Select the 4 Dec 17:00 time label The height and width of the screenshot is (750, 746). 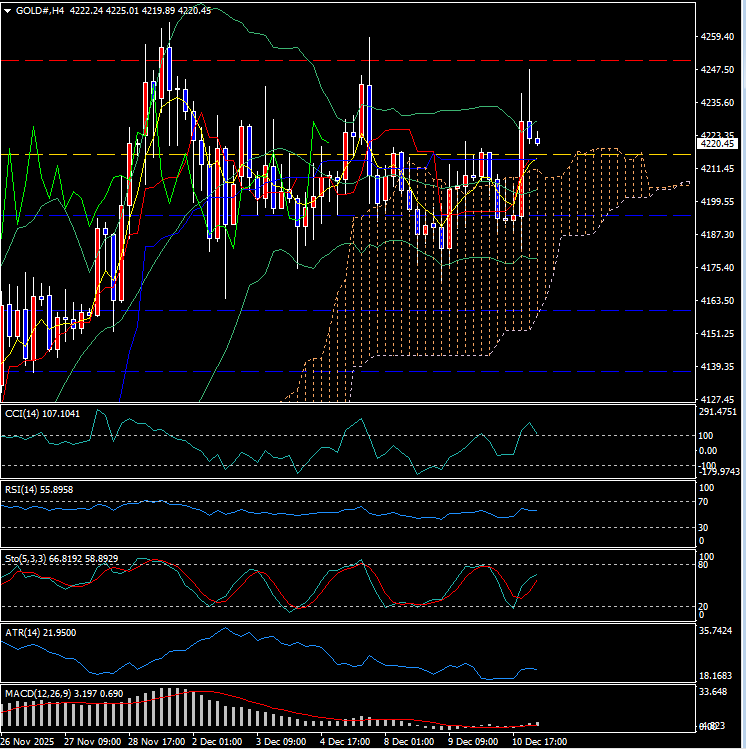[345, 742]
